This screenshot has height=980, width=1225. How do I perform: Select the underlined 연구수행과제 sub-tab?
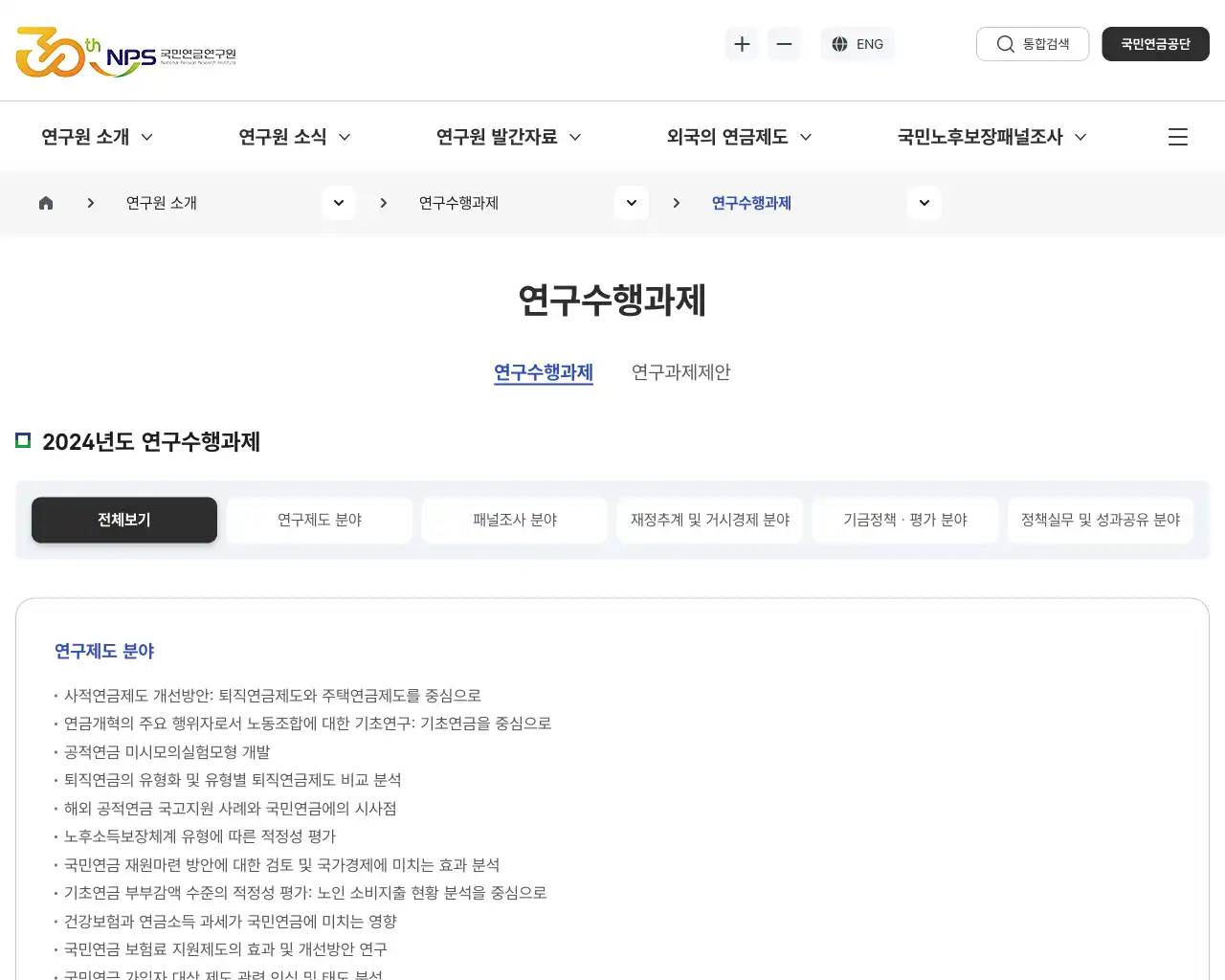pyautogui.click(x=544, y=372)
